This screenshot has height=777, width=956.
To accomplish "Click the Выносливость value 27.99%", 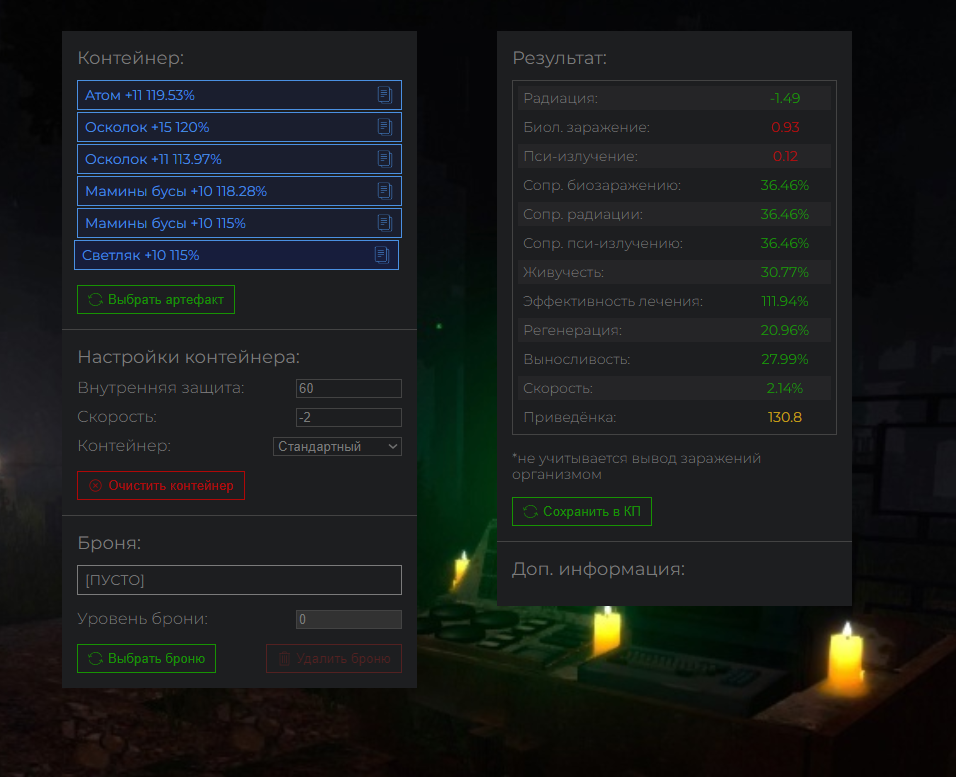I will (x=785, y=359).
